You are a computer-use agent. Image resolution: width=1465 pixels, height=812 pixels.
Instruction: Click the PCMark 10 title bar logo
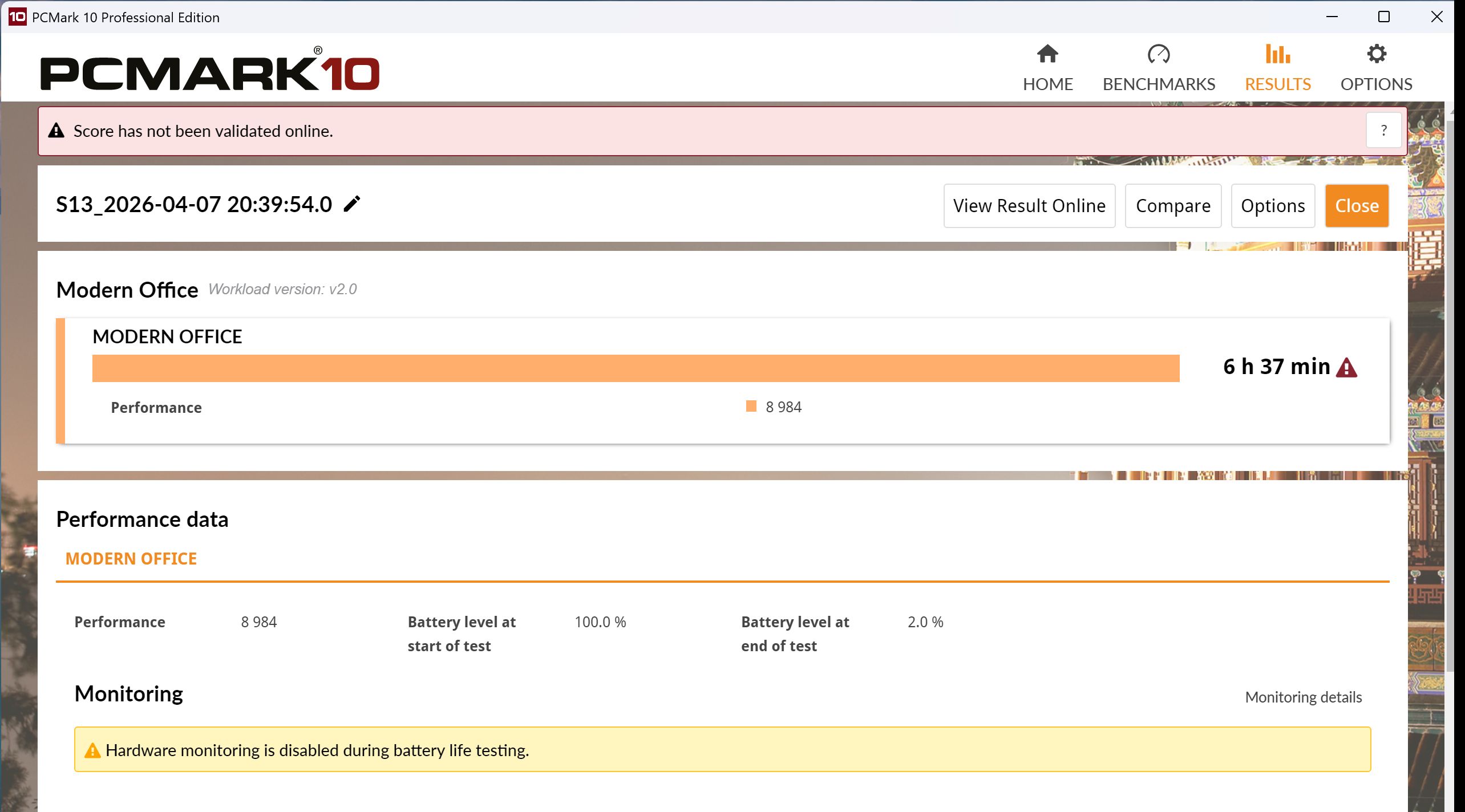pos(17,17)
